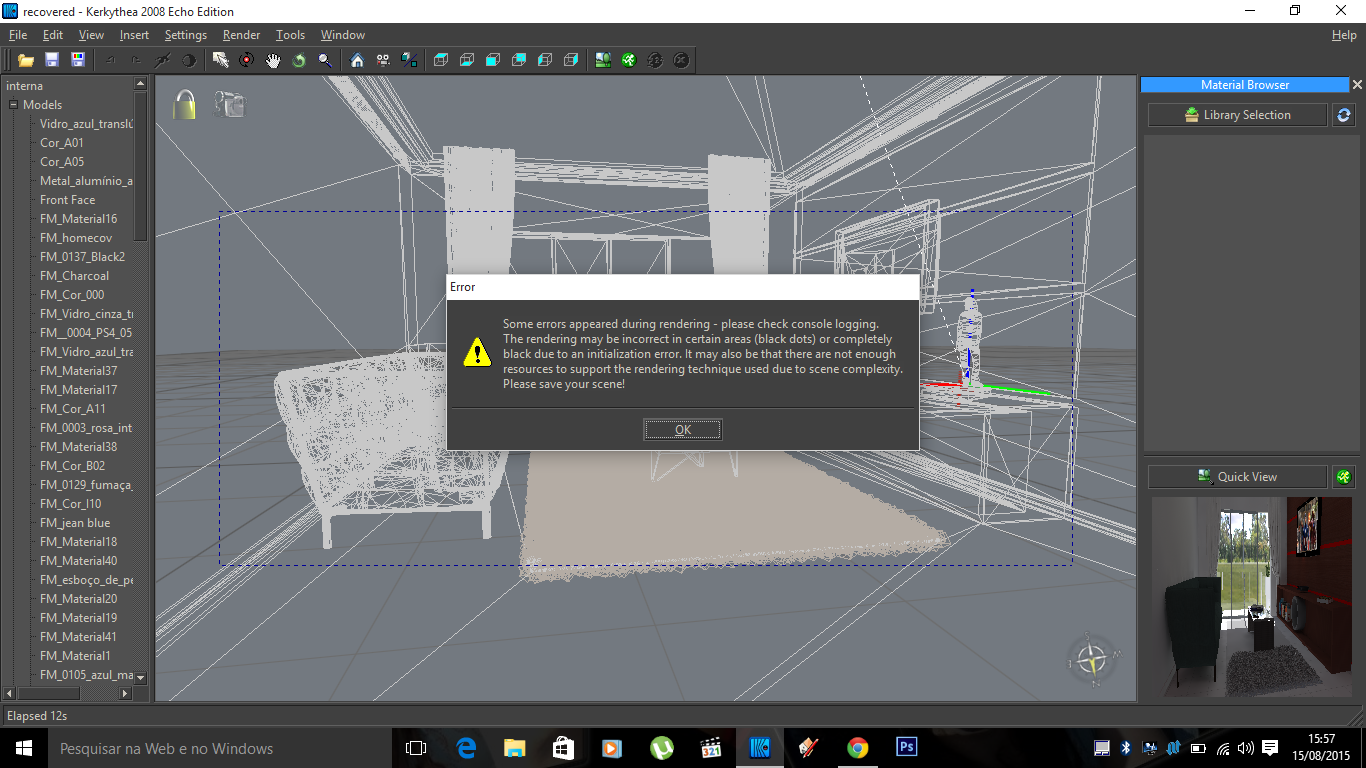Viewport: 1366px width, 768px height.
Task: Click the taskbar search box
Action: click(x=220, y=748)
